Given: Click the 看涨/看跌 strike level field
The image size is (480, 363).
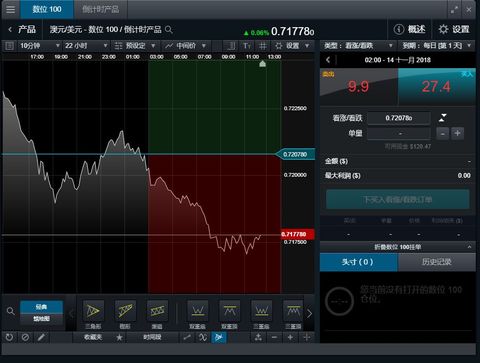Looking at the screenshot, I should pyautogui.click(x=399, y=118).
